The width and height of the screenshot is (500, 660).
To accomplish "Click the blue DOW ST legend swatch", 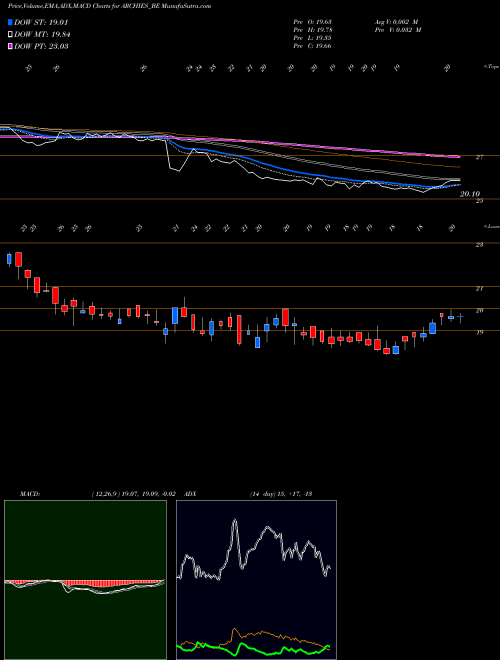I will 10,22.
